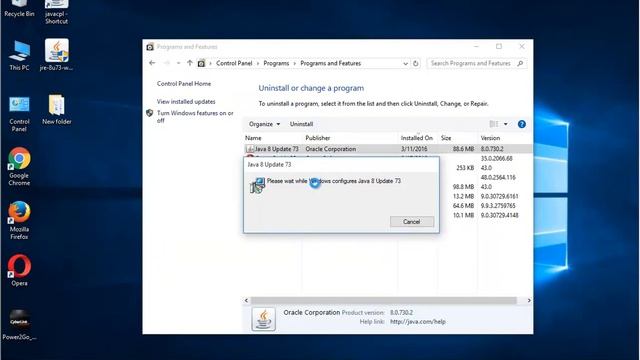Click the Programs breadcrumb
Viewport: 640px width, 360px height.
276,64
